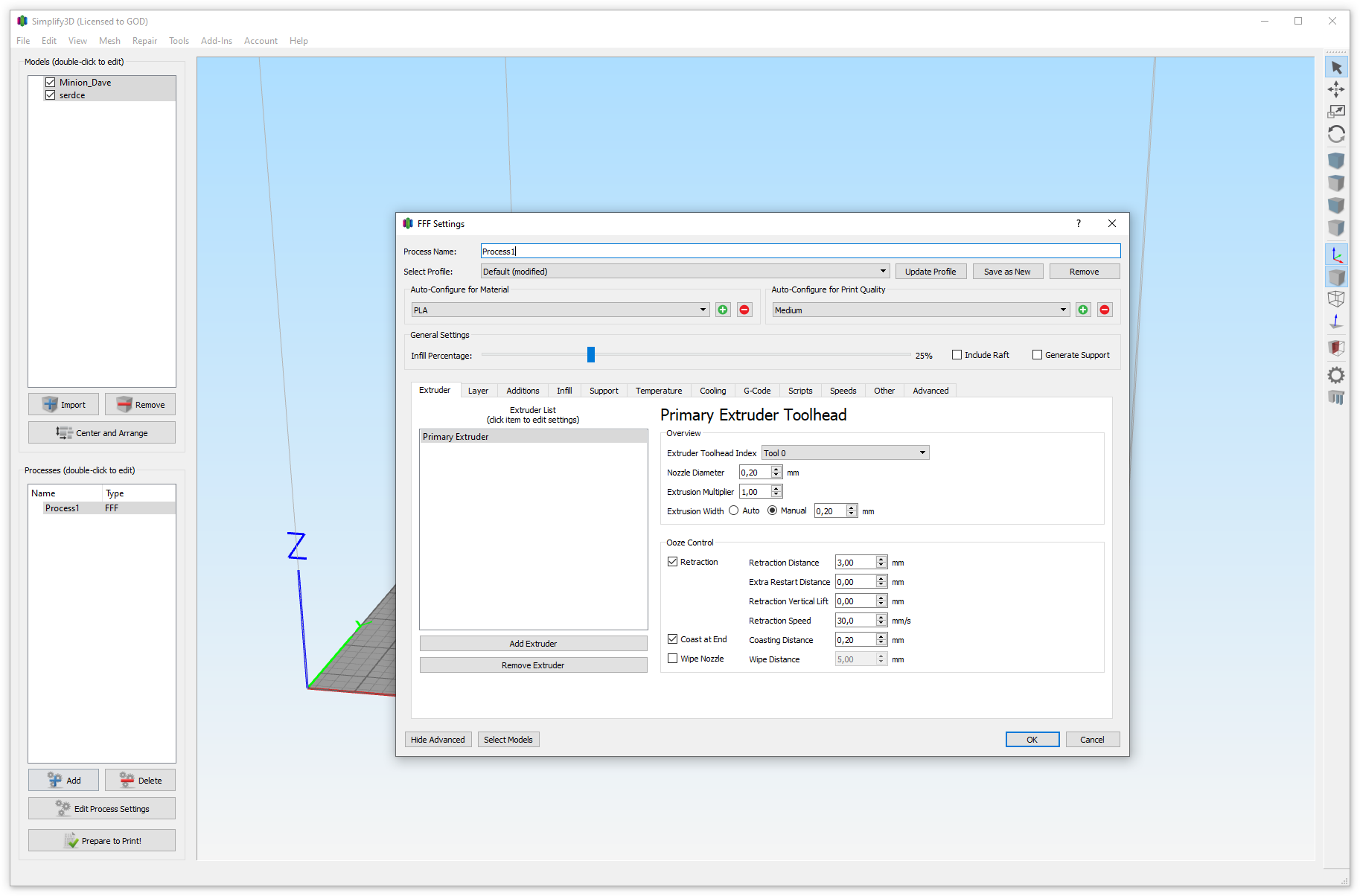Image resolution: width=1360 pixels, height=896 pixels.
Task: Toggle point normals display icon
Action: pyautogui.click(x=1336, y=321)
